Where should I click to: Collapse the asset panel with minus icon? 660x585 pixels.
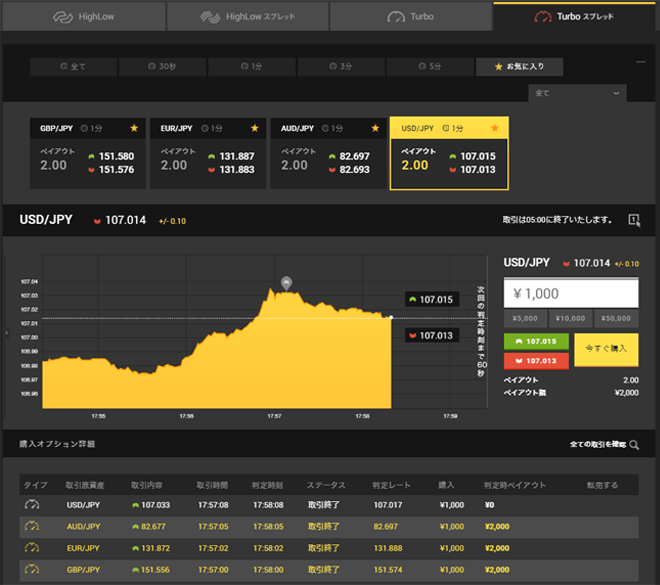[x=641, y=62]
